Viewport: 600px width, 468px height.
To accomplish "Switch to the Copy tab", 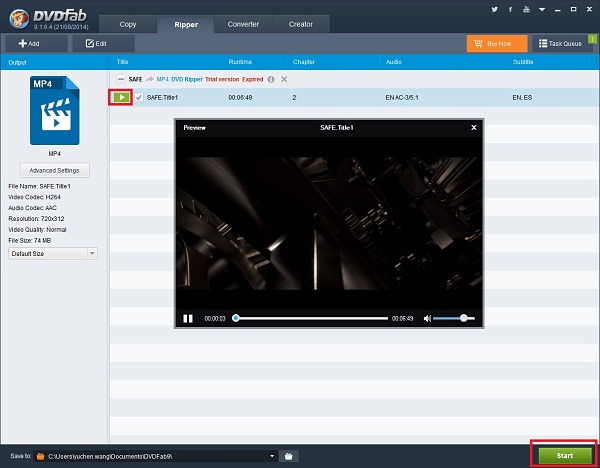I will click(x=128, y=24).
